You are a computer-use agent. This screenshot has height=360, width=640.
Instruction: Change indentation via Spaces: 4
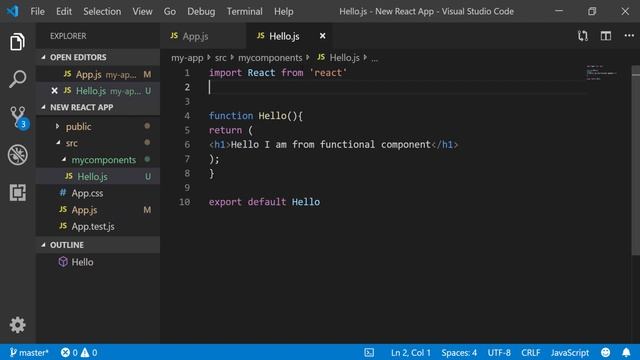point(459,352)
